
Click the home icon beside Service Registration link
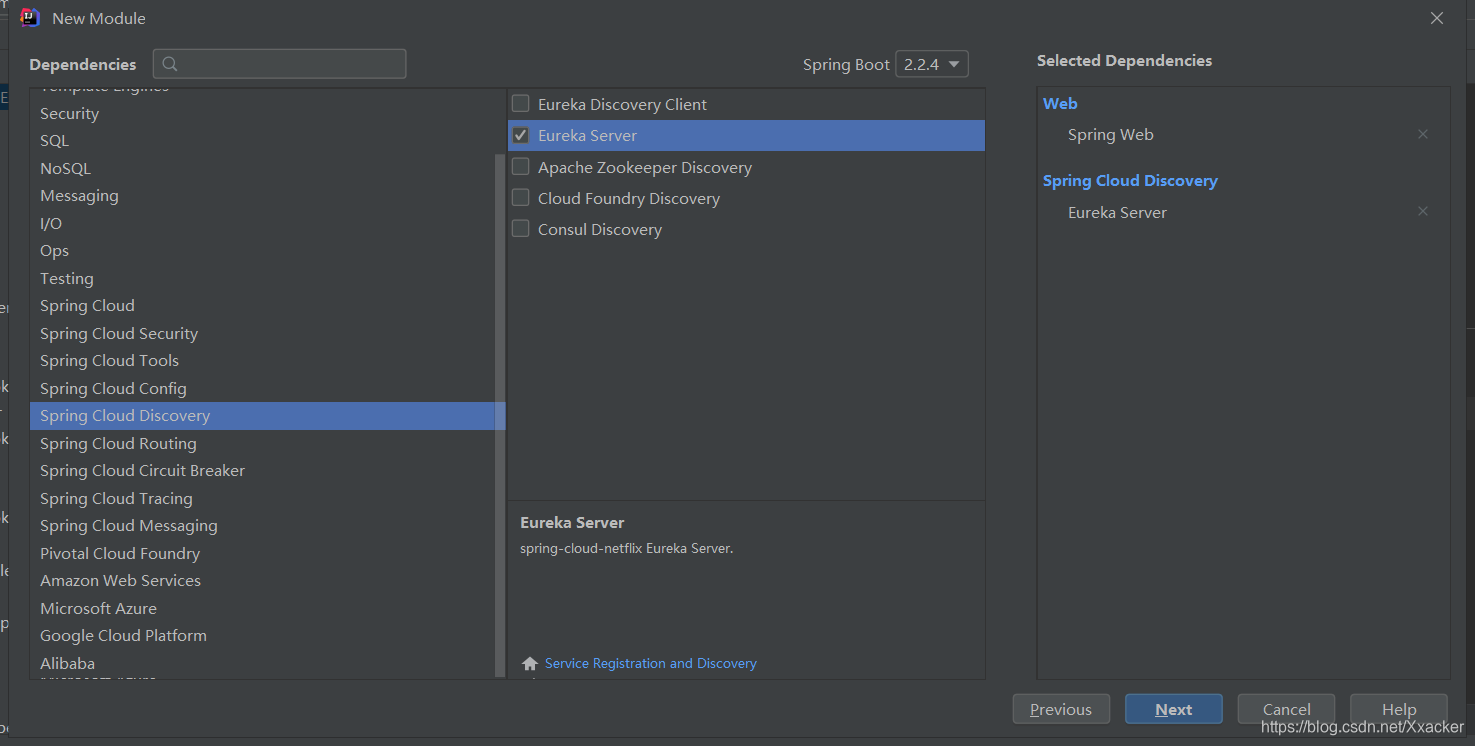click(x=530, y=663)
